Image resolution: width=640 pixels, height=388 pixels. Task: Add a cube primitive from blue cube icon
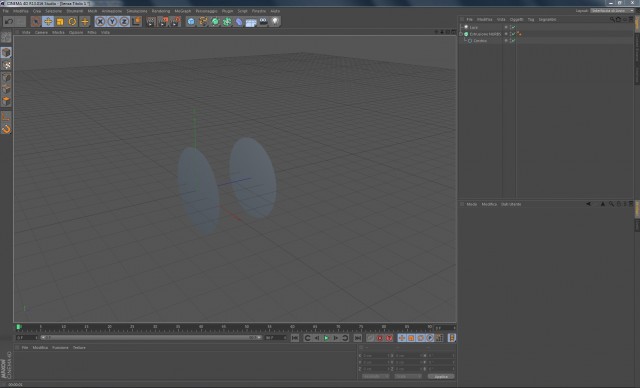[191, 22]
